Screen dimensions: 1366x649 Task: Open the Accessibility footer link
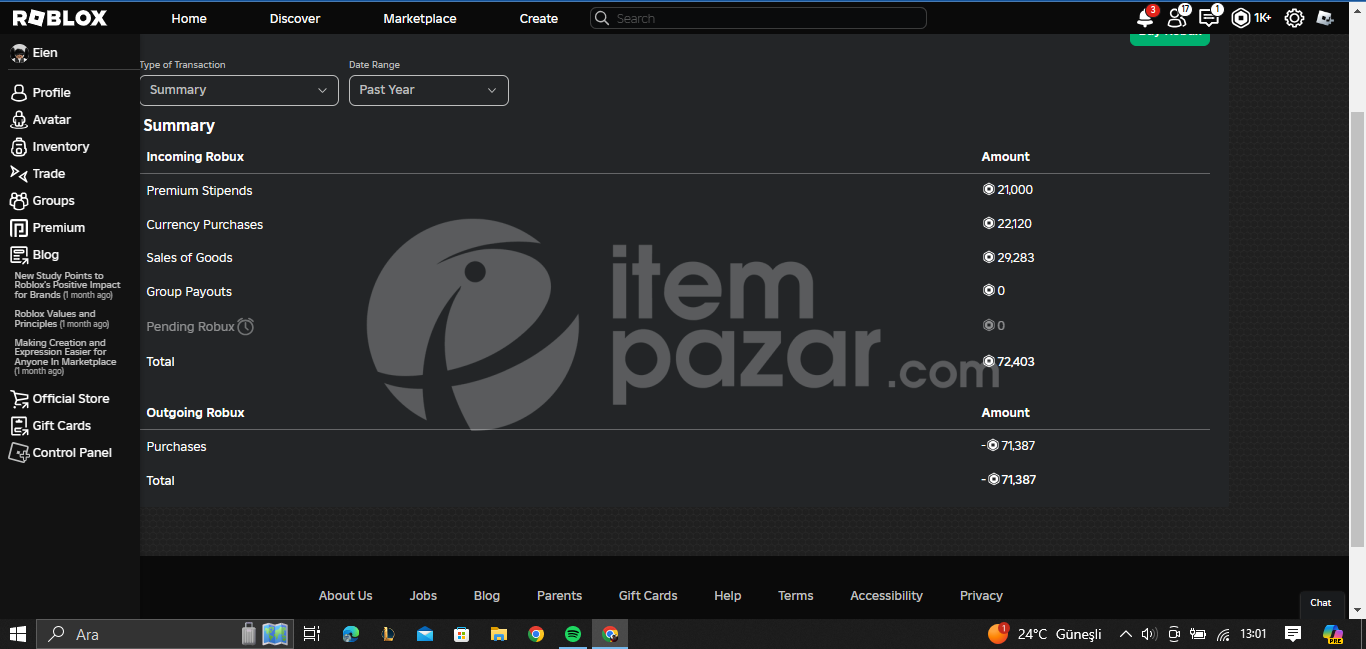(886, 596)
